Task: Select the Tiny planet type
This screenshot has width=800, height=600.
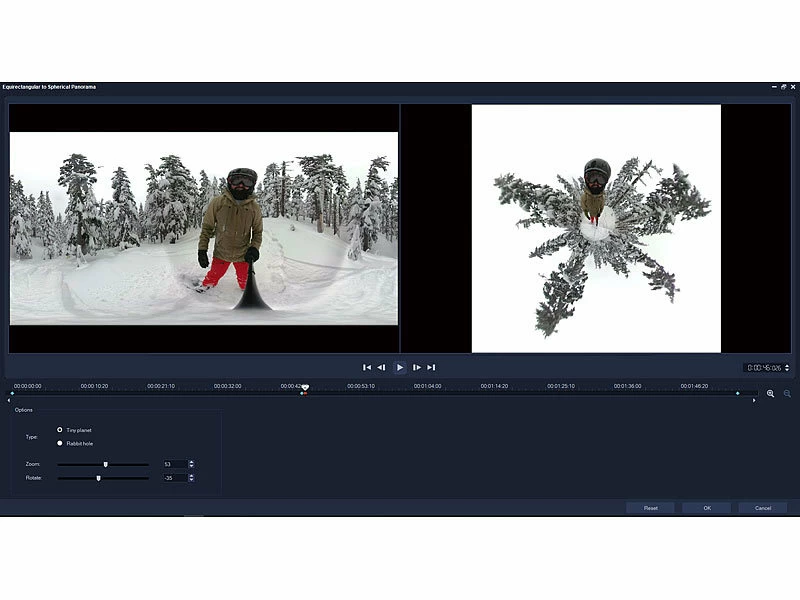Action: click(x=60, y=430)
